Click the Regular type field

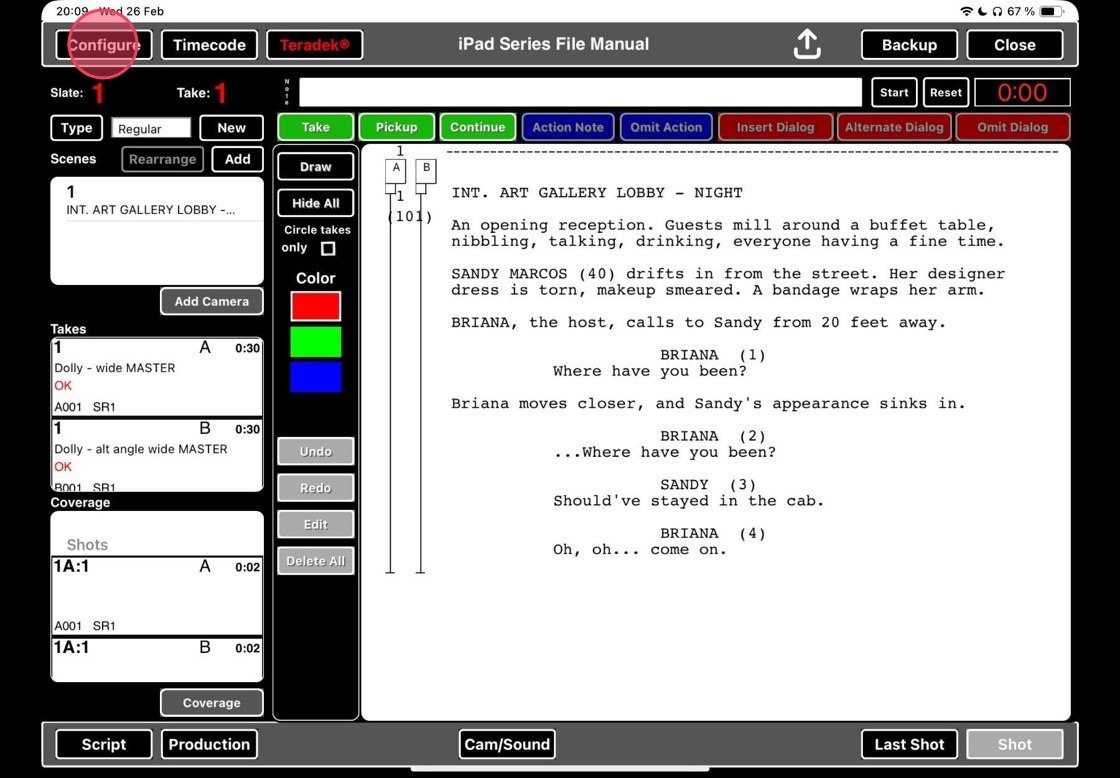(x=151, y=128)
